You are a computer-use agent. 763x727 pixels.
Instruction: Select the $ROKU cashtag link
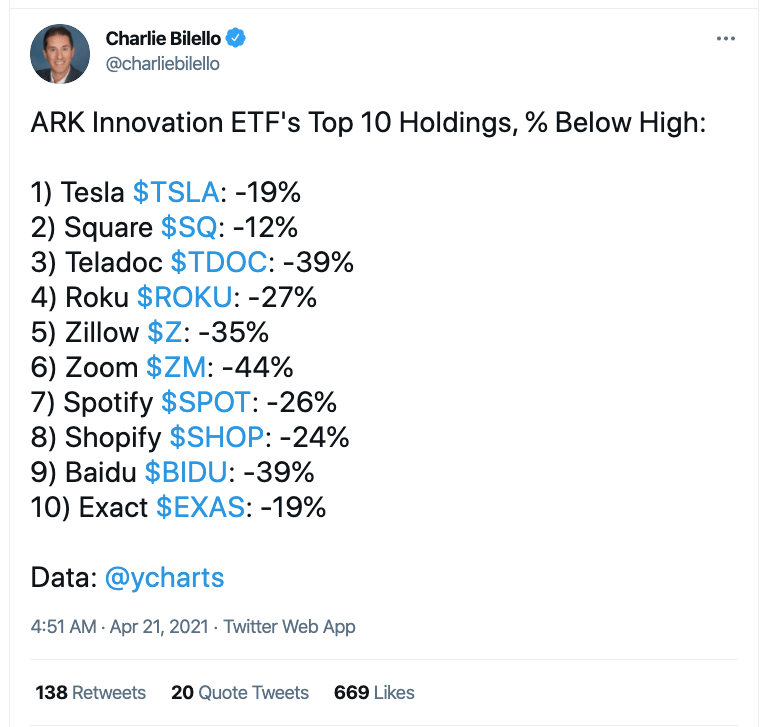184,297
